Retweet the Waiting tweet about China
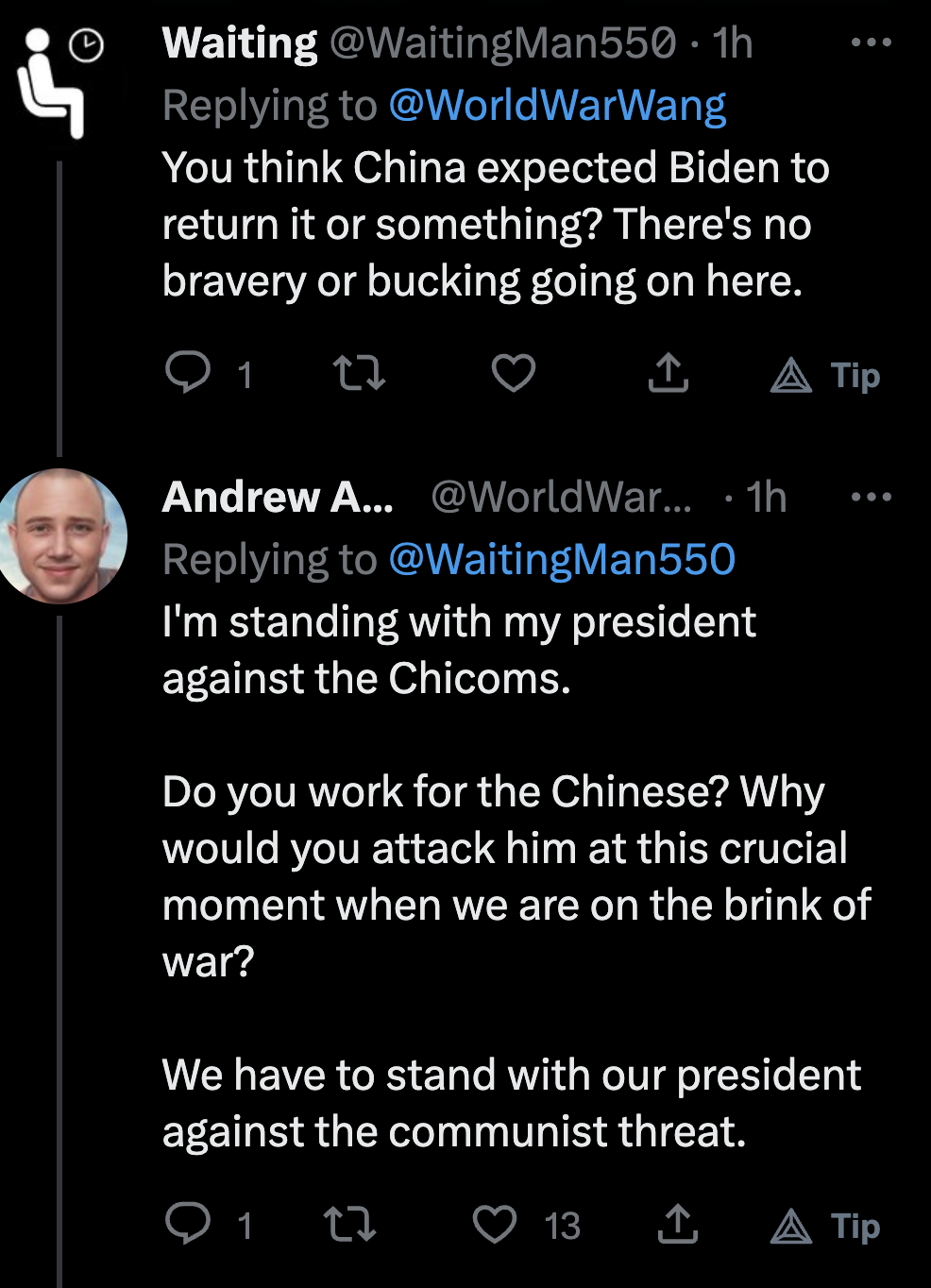 pyautogui.click(x=360, y=373)
